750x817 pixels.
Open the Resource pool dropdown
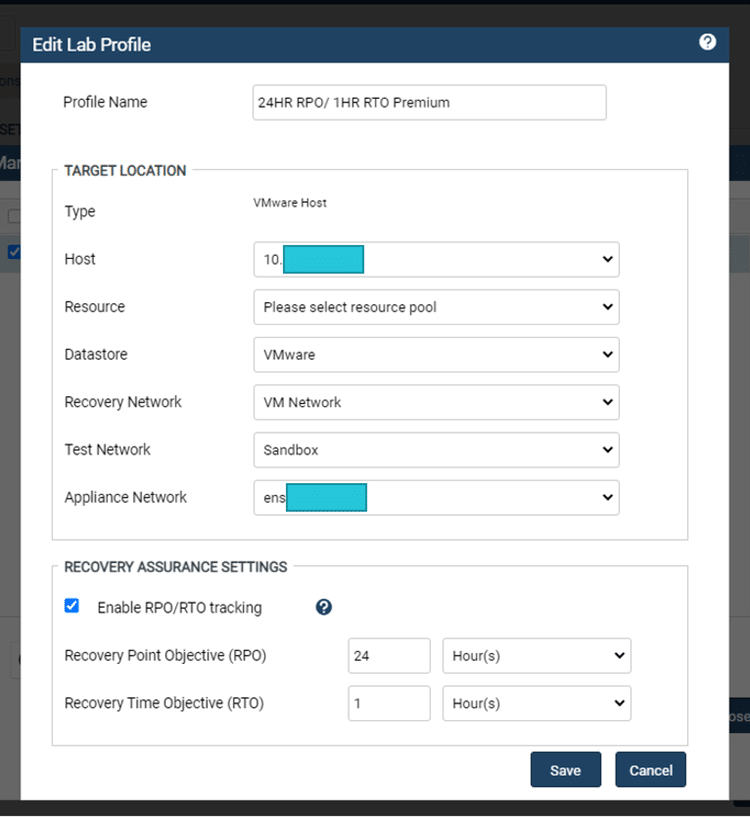pyautogui.click(x=436, y=307)
